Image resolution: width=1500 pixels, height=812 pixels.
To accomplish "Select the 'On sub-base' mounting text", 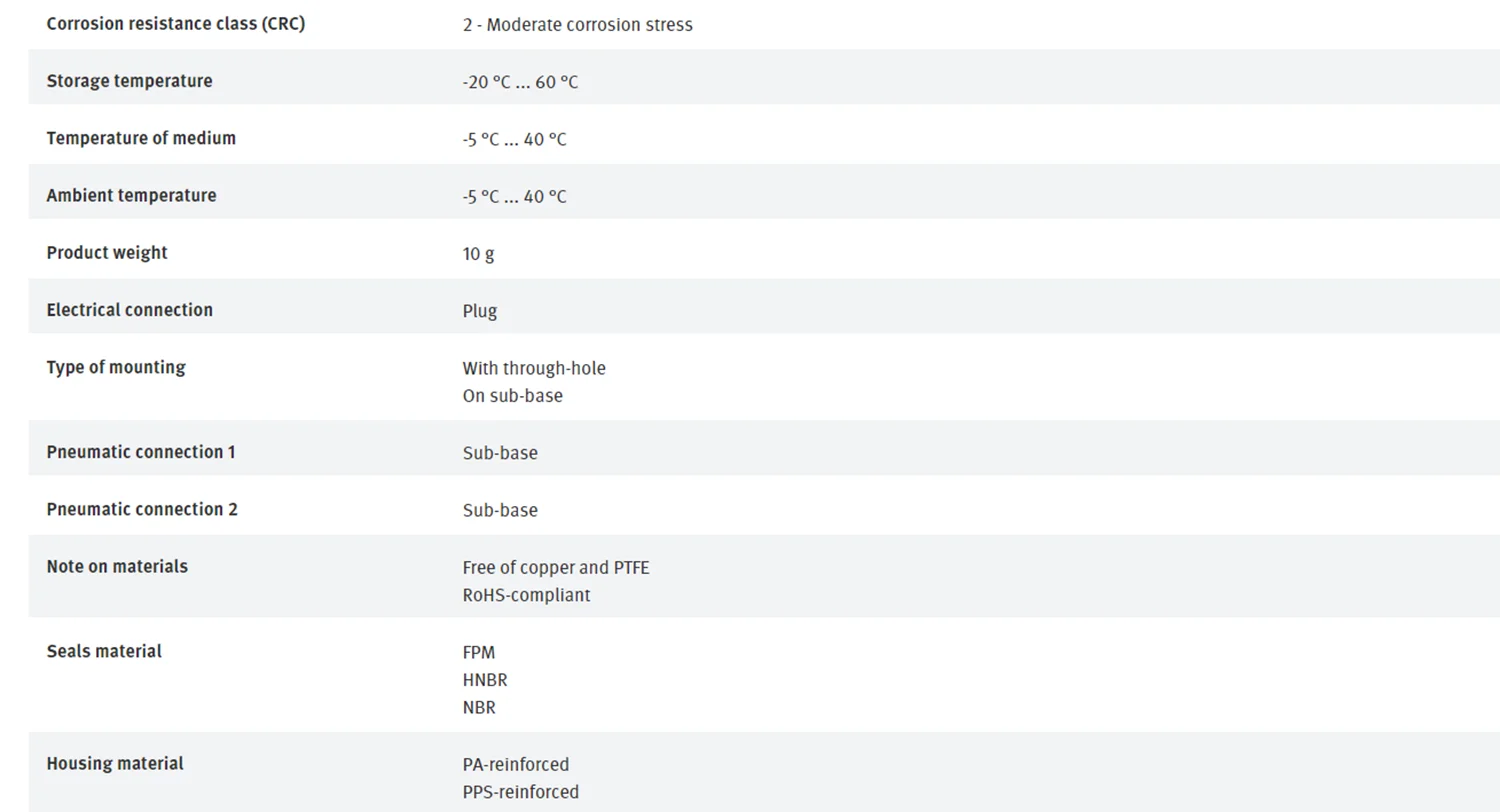I will (x=512, y=396).
